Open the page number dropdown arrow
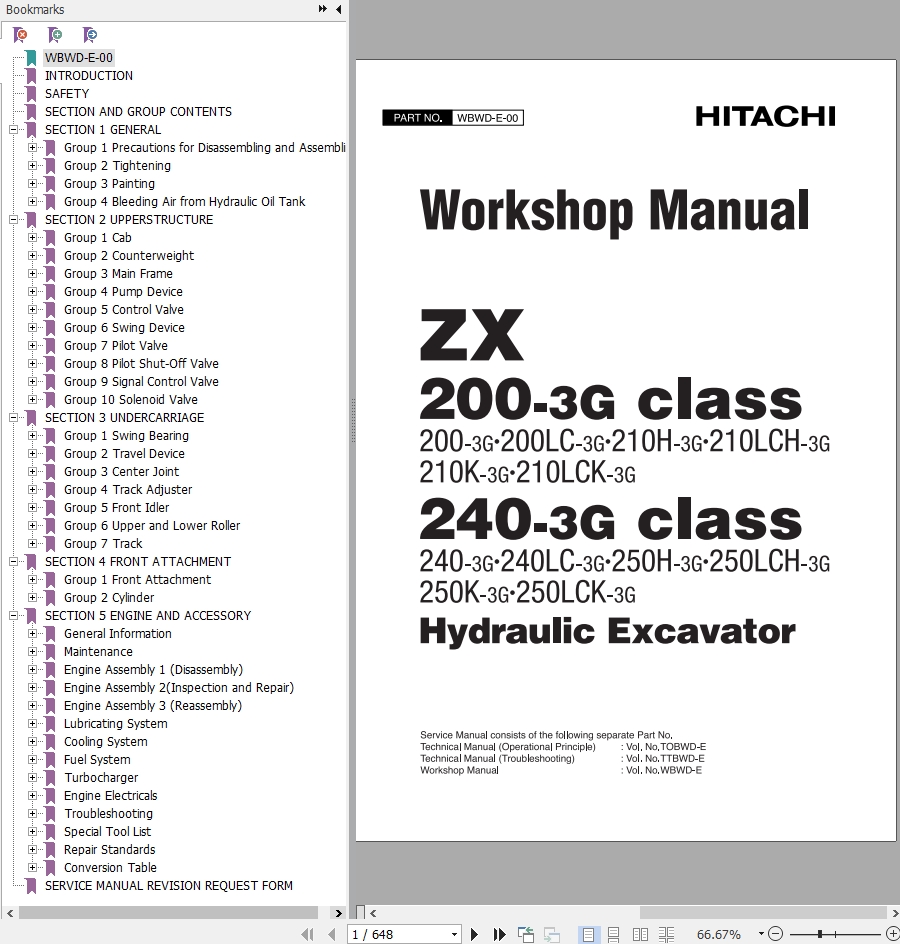Screen dimensions: 900x944 (x=454, y=934)
